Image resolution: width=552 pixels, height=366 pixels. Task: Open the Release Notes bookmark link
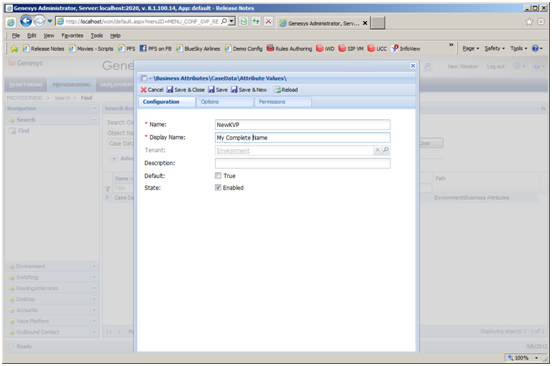tap(44, 49)
